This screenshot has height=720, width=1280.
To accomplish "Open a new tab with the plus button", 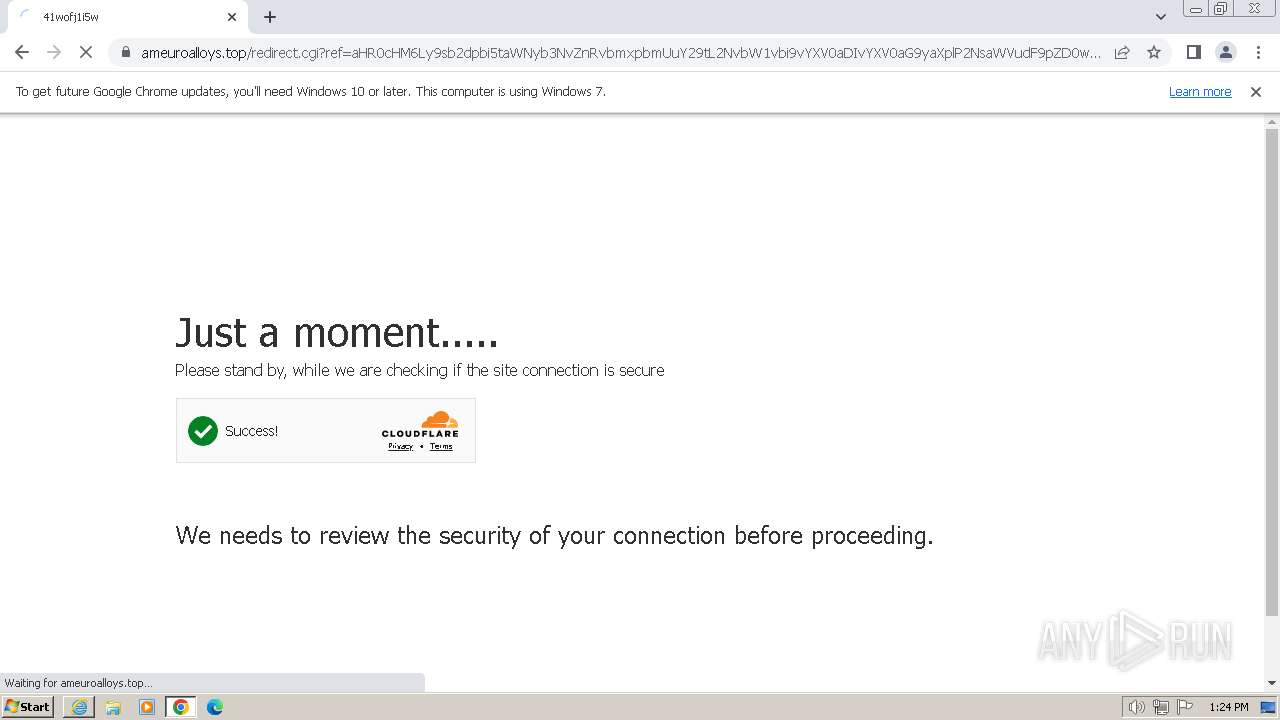I will (270, 17).
